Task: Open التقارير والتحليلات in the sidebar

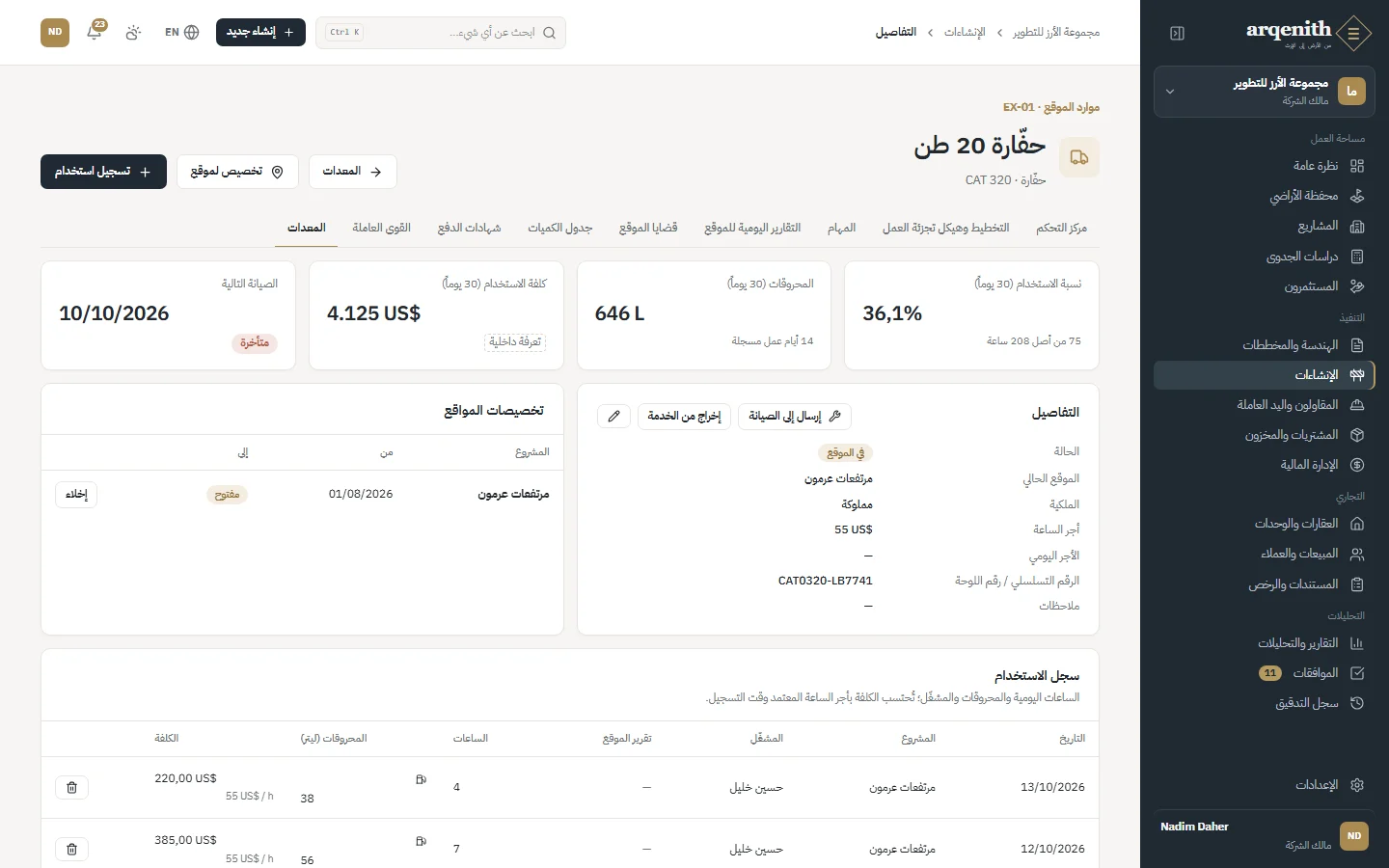Action: click(1265, 642)
